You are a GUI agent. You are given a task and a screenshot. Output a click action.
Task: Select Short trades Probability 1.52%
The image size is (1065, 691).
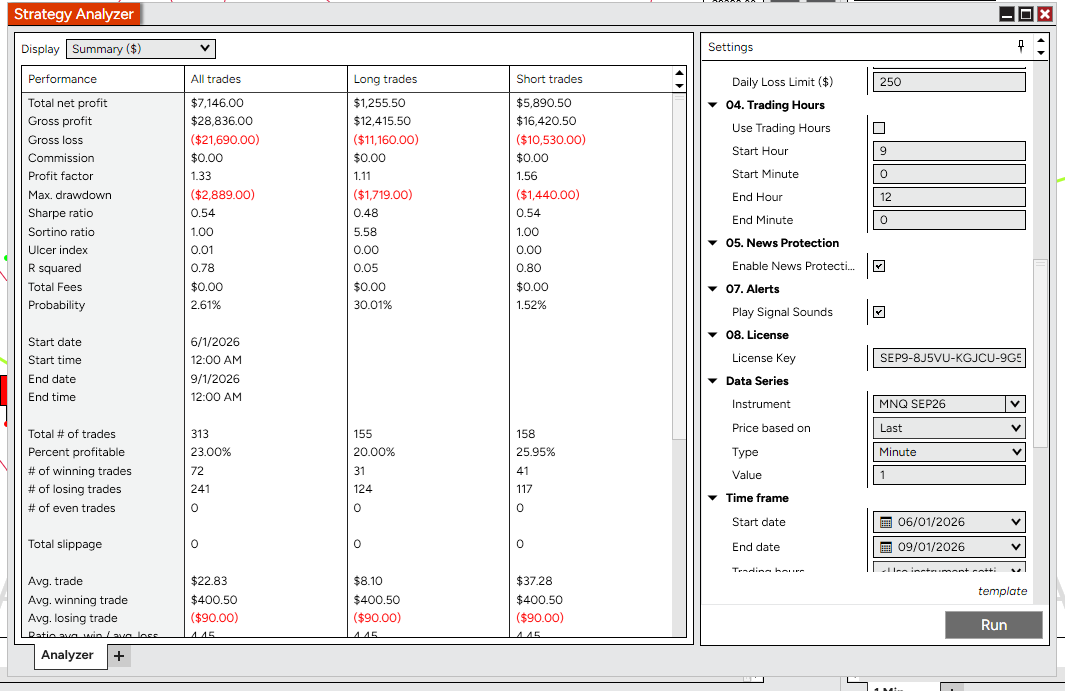(x=531, y=305)
